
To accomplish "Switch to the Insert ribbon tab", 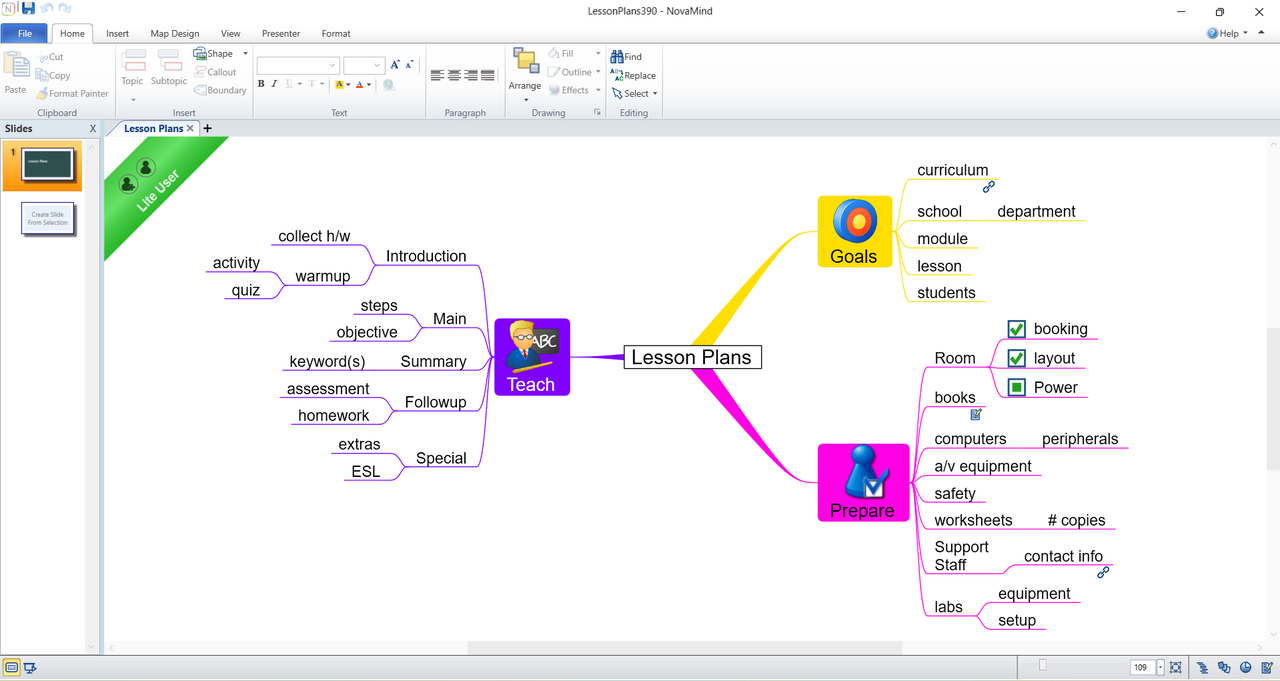I will [x=118, y=33].
